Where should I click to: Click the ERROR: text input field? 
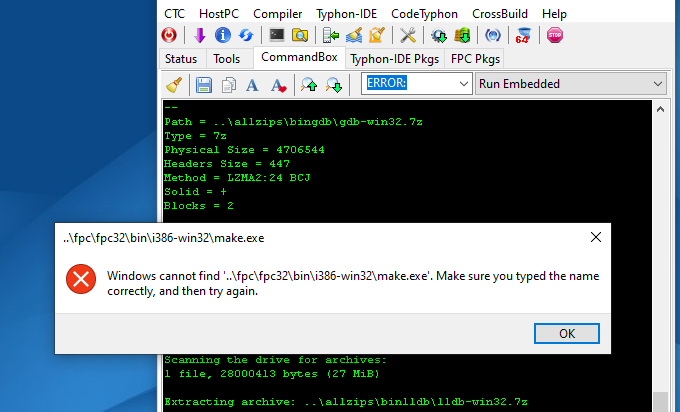[410, 85]
